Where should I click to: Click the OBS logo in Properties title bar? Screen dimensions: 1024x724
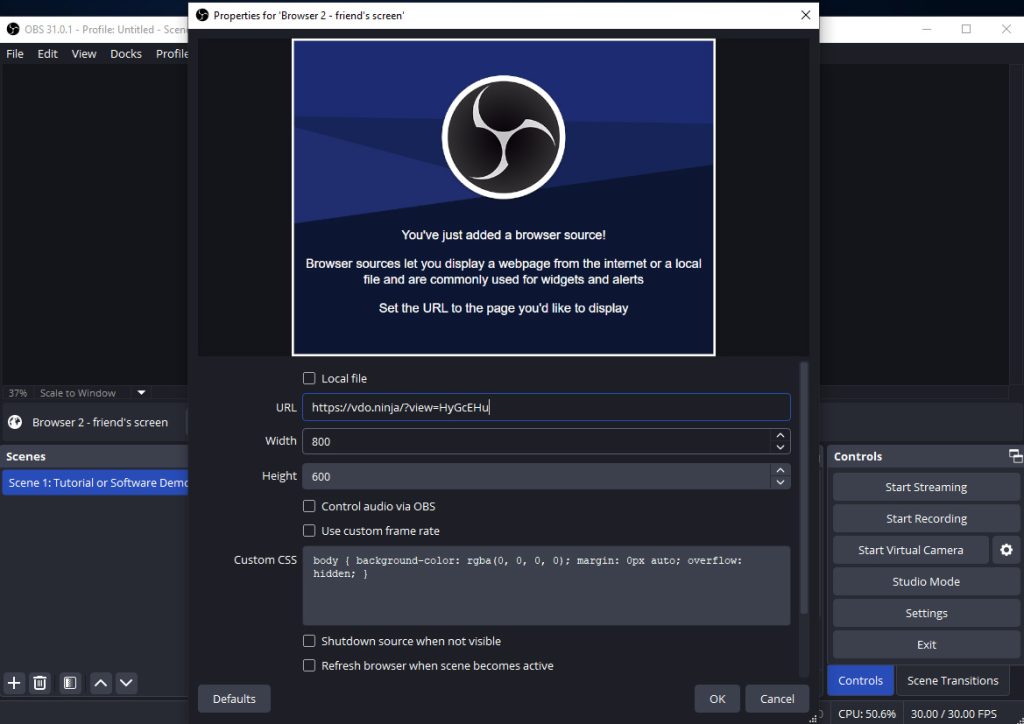(x=202, y=15)
